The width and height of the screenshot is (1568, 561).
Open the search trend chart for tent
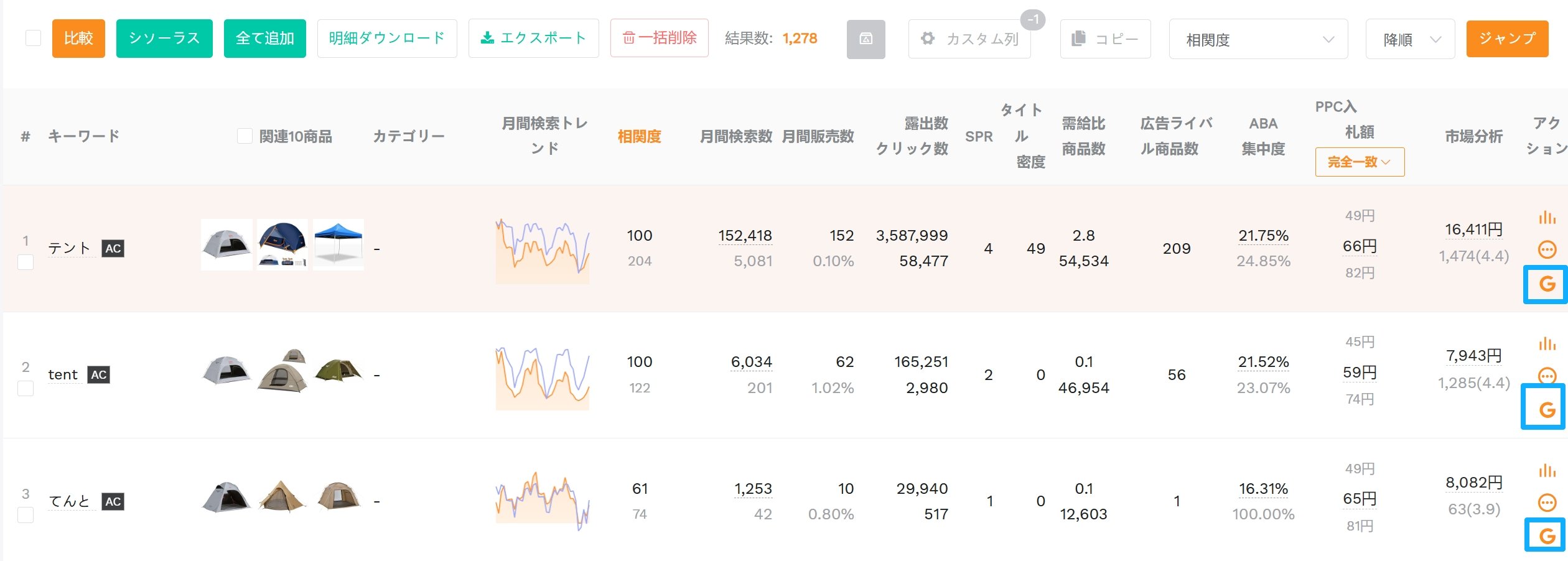click(543, 378)
